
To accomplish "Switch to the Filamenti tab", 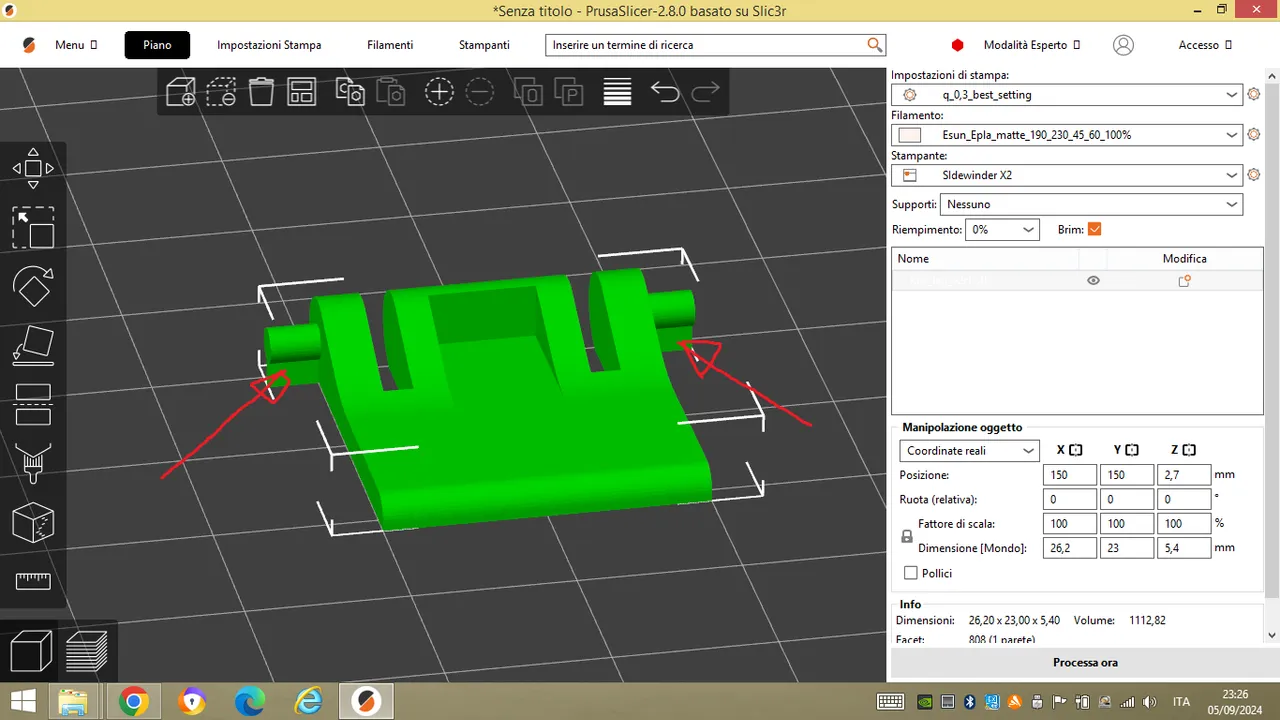I will pos(390,45).
